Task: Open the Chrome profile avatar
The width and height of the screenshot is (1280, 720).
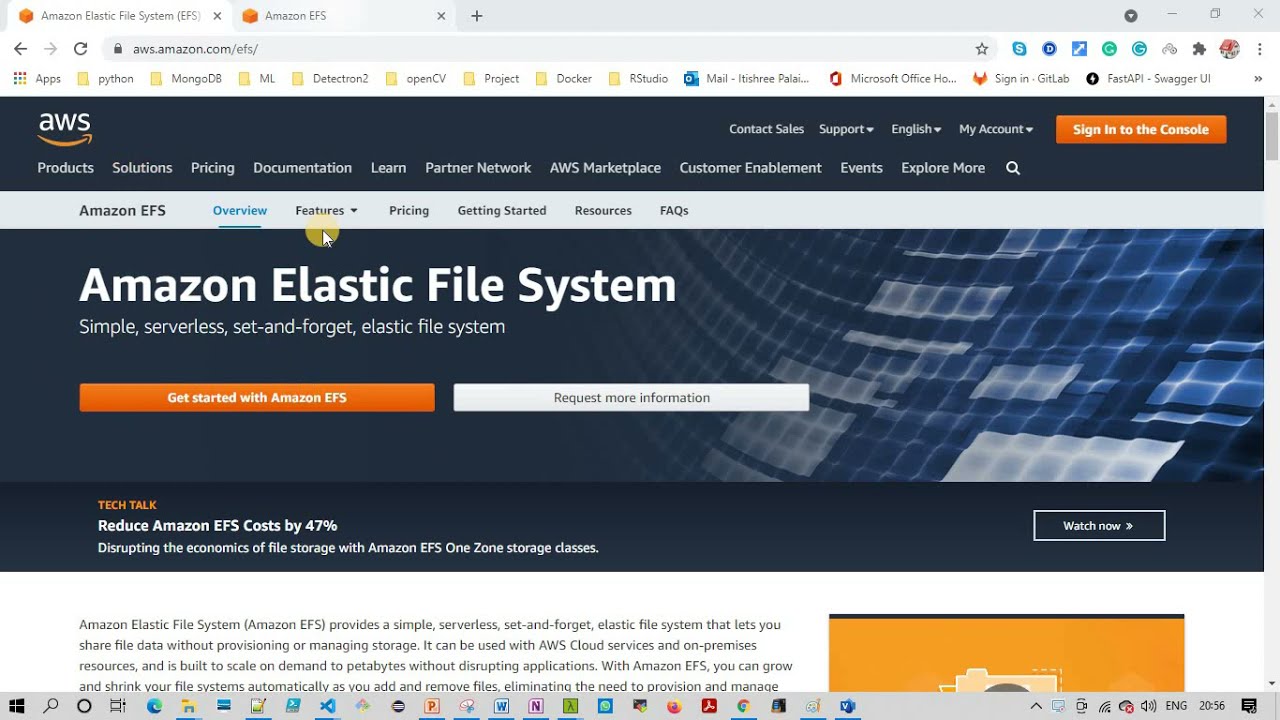Action: tap(1230, 49)
